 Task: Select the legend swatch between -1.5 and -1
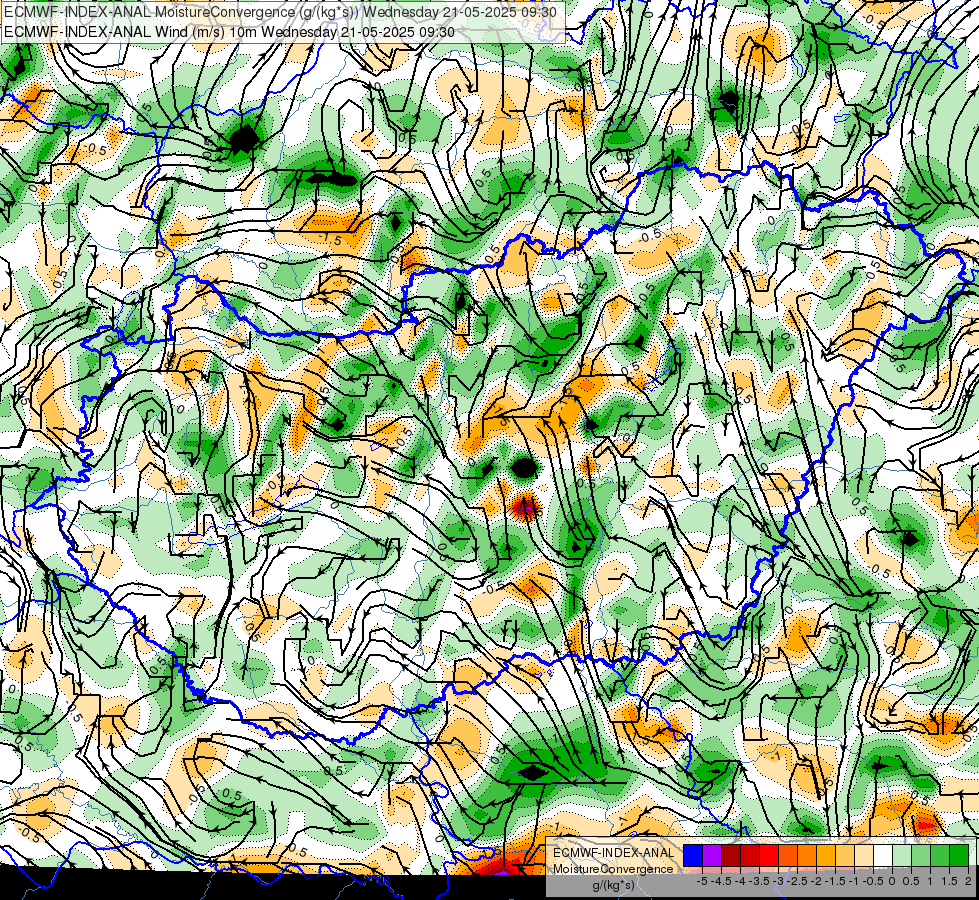click(845, 855)
